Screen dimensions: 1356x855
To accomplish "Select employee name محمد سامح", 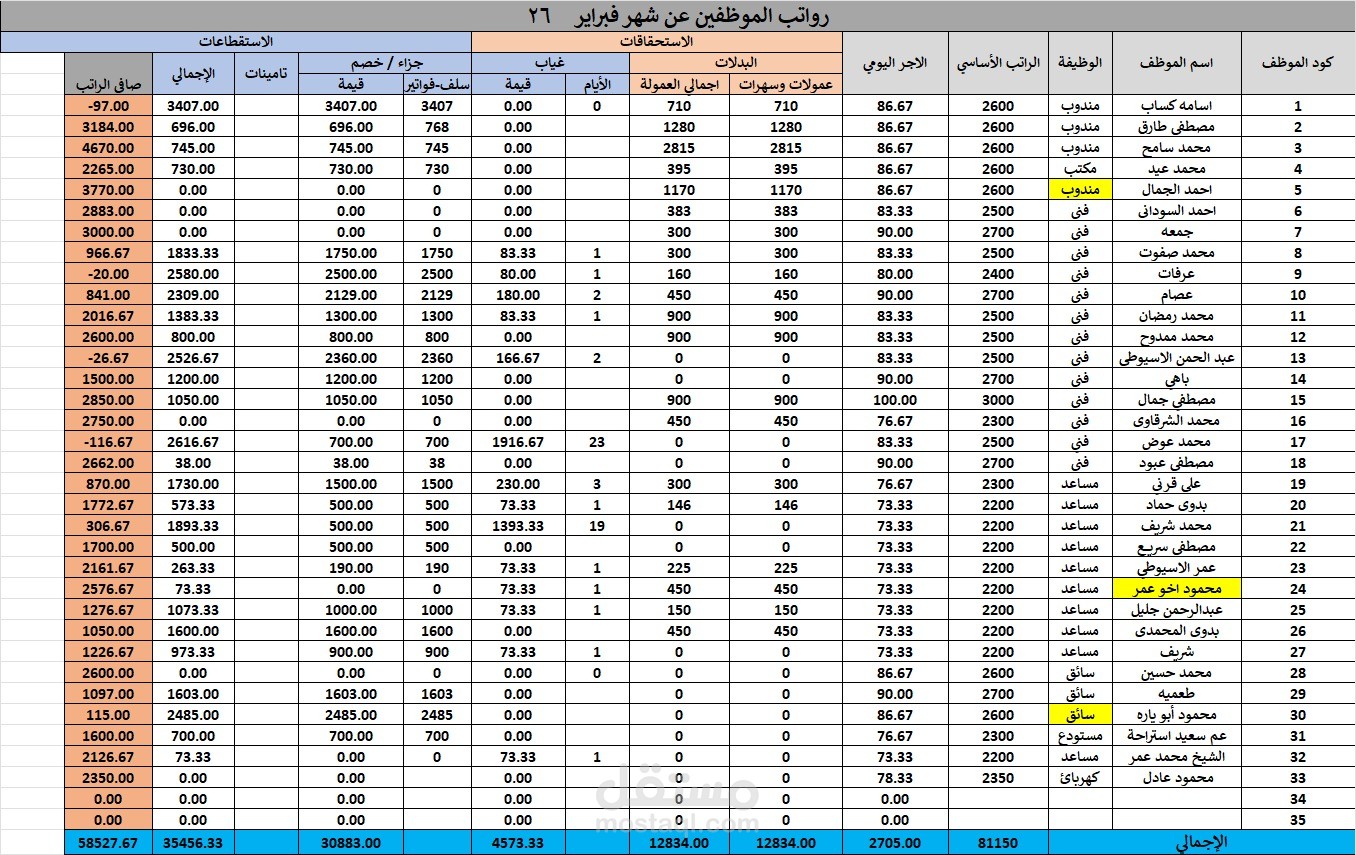I will click(1176, 148).
